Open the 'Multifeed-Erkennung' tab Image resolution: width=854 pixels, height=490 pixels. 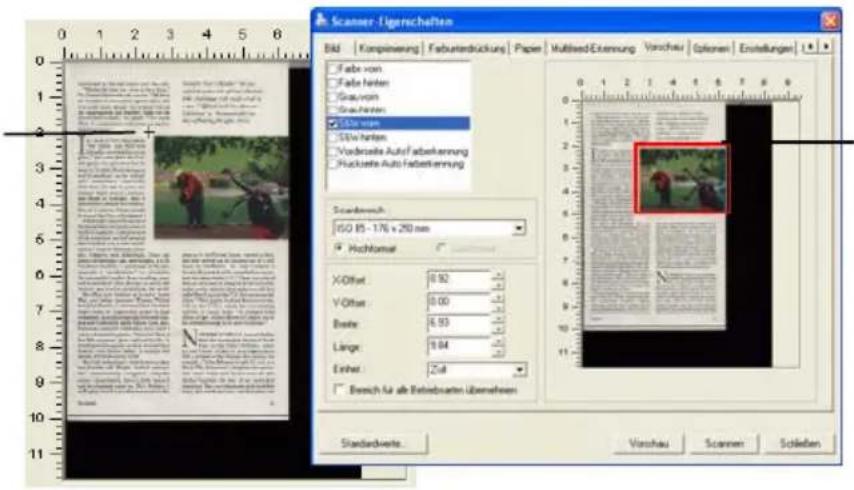click(593, 48)
